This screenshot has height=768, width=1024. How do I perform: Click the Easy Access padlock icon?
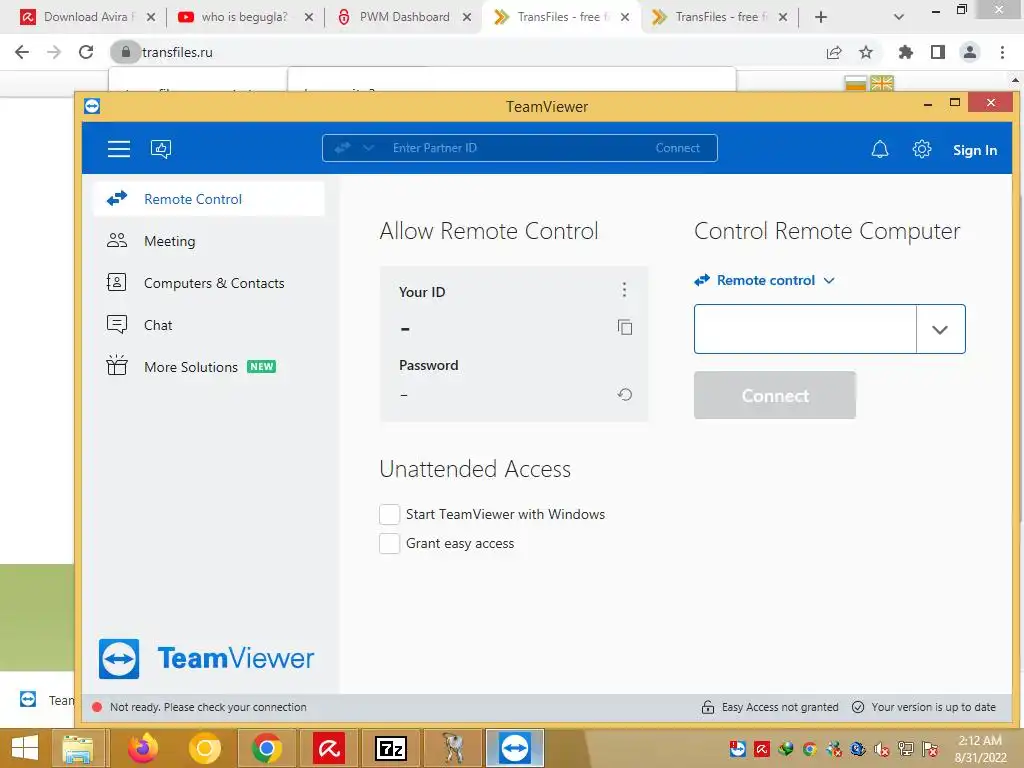[707, 707]
